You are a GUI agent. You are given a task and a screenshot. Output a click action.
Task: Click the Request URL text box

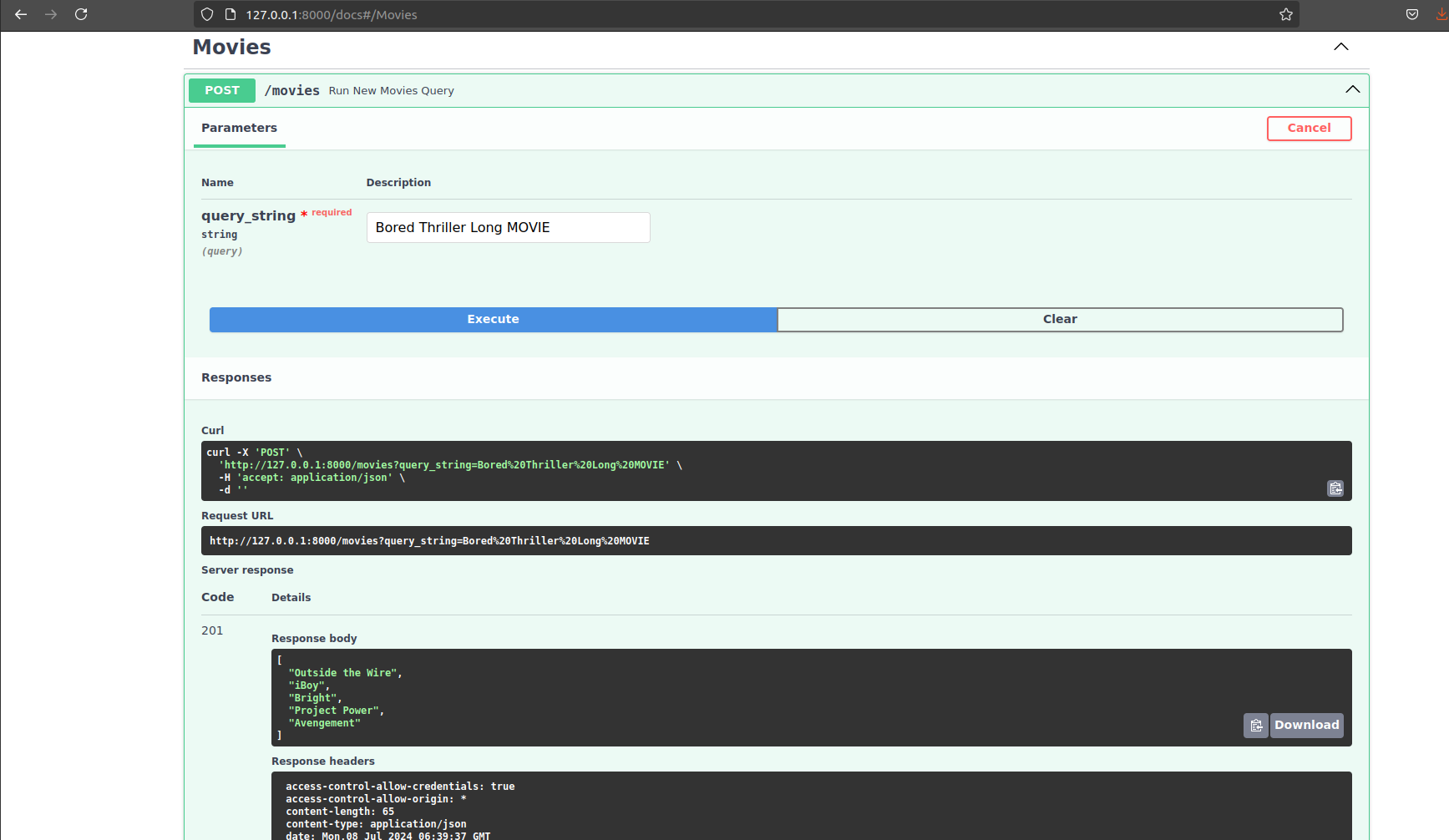(777, 541)
